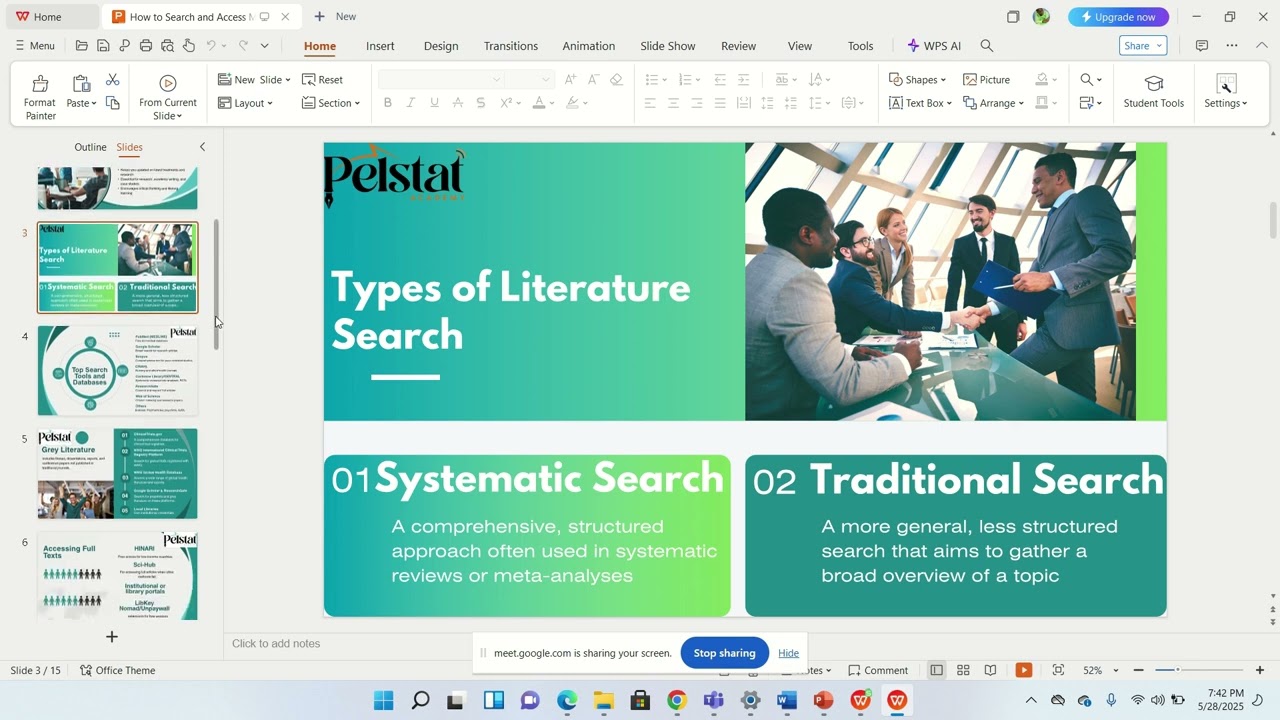Click the search magnifier next to WPS AI
Image resolution: width=1280 pixels, height=720 pixels.
[987, 46]
